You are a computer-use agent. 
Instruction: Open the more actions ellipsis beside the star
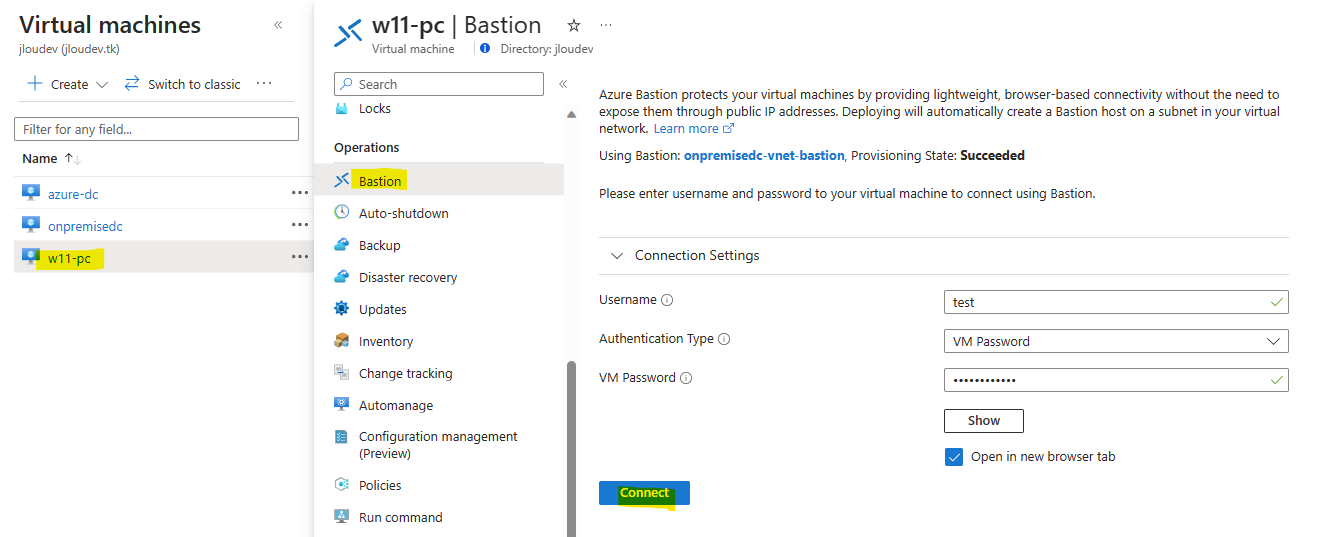point(606,25)
